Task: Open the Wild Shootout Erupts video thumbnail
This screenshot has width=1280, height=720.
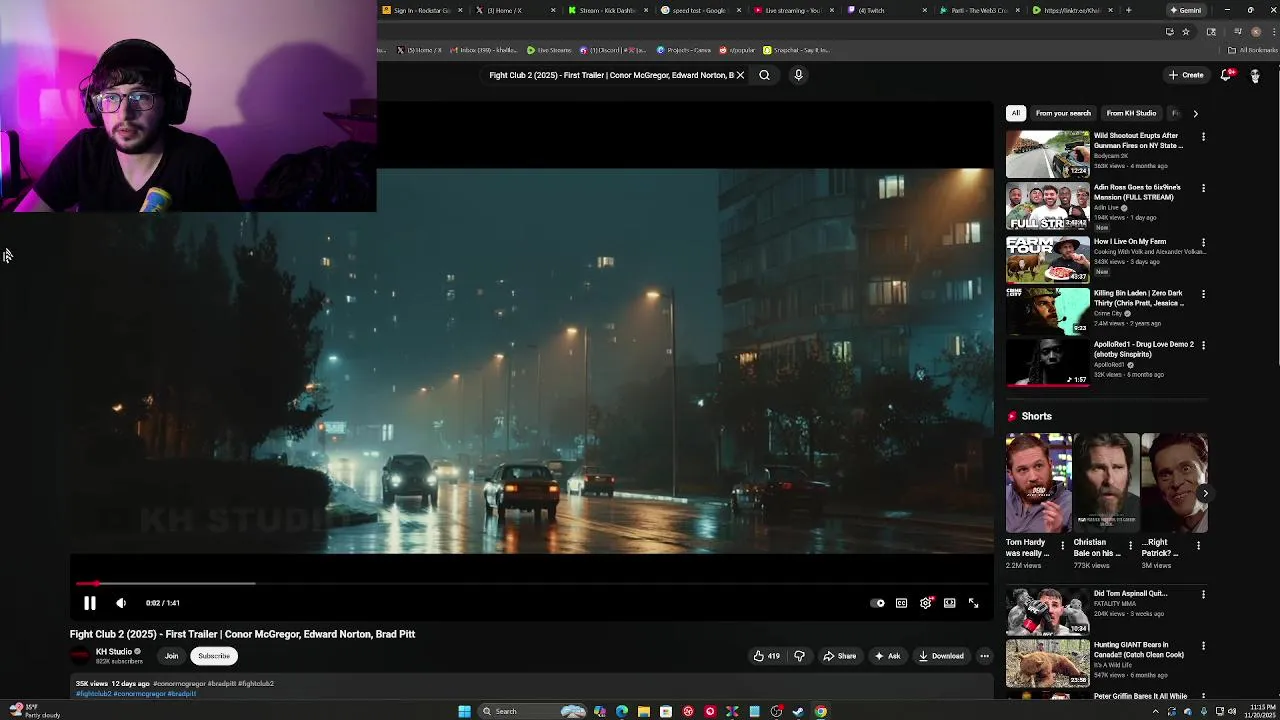Action: point(1047,154)
